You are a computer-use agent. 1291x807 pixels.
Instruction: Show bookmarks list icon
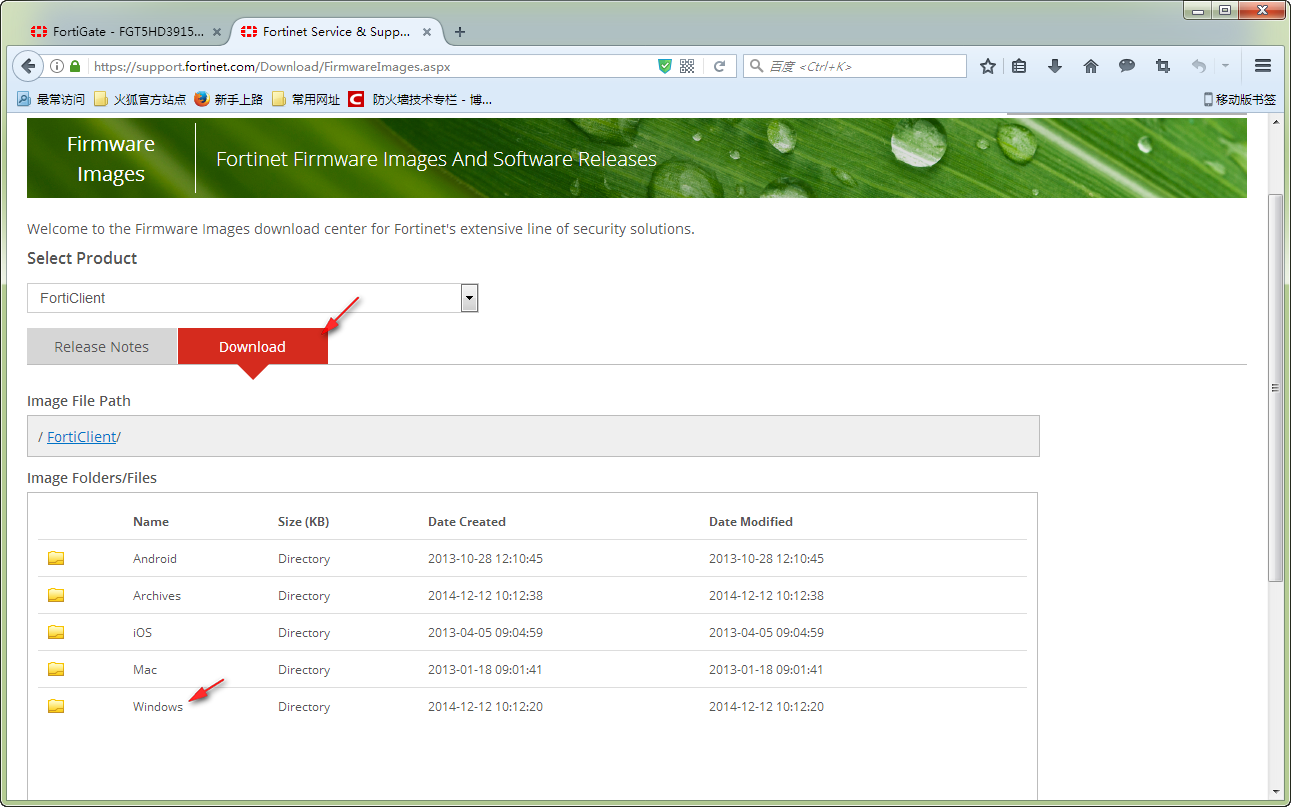pos(1019,66)
